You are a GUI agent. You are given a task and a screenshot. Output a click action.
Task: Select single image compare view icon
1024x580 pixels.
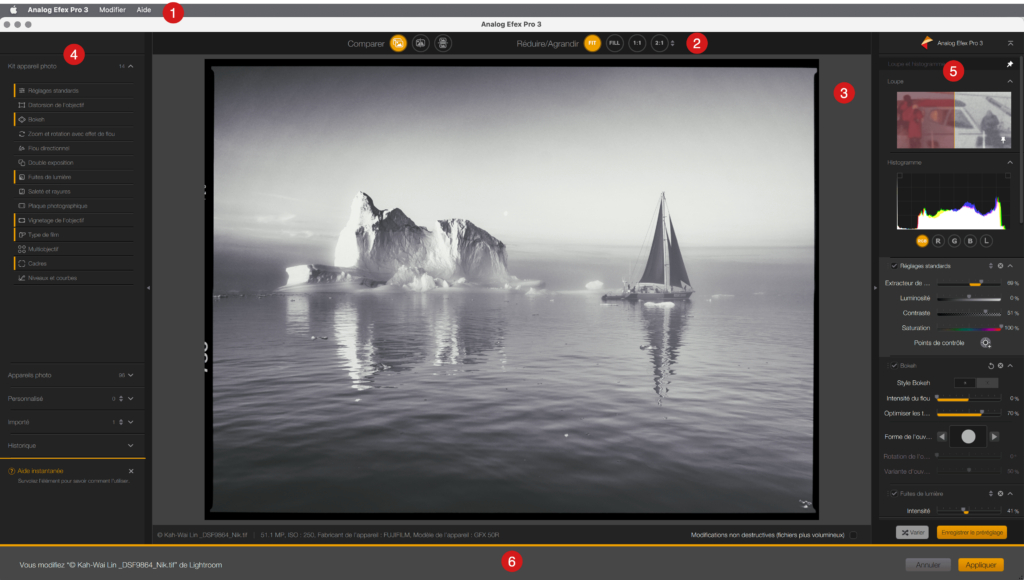tap(398, 43)
